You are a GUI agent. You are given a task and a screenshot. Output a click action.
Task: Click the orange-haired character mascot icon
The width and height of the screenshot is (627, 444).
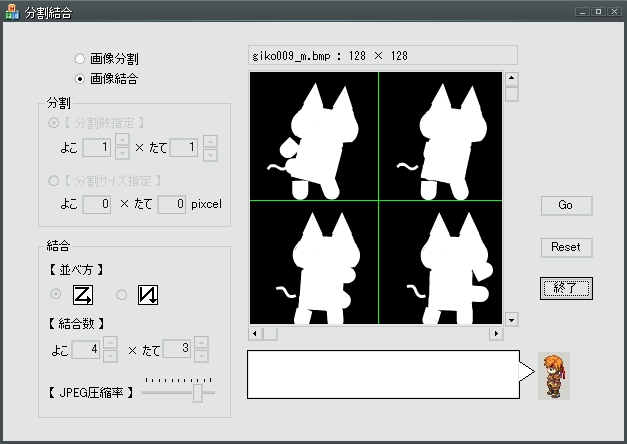[x=553, y=376]
